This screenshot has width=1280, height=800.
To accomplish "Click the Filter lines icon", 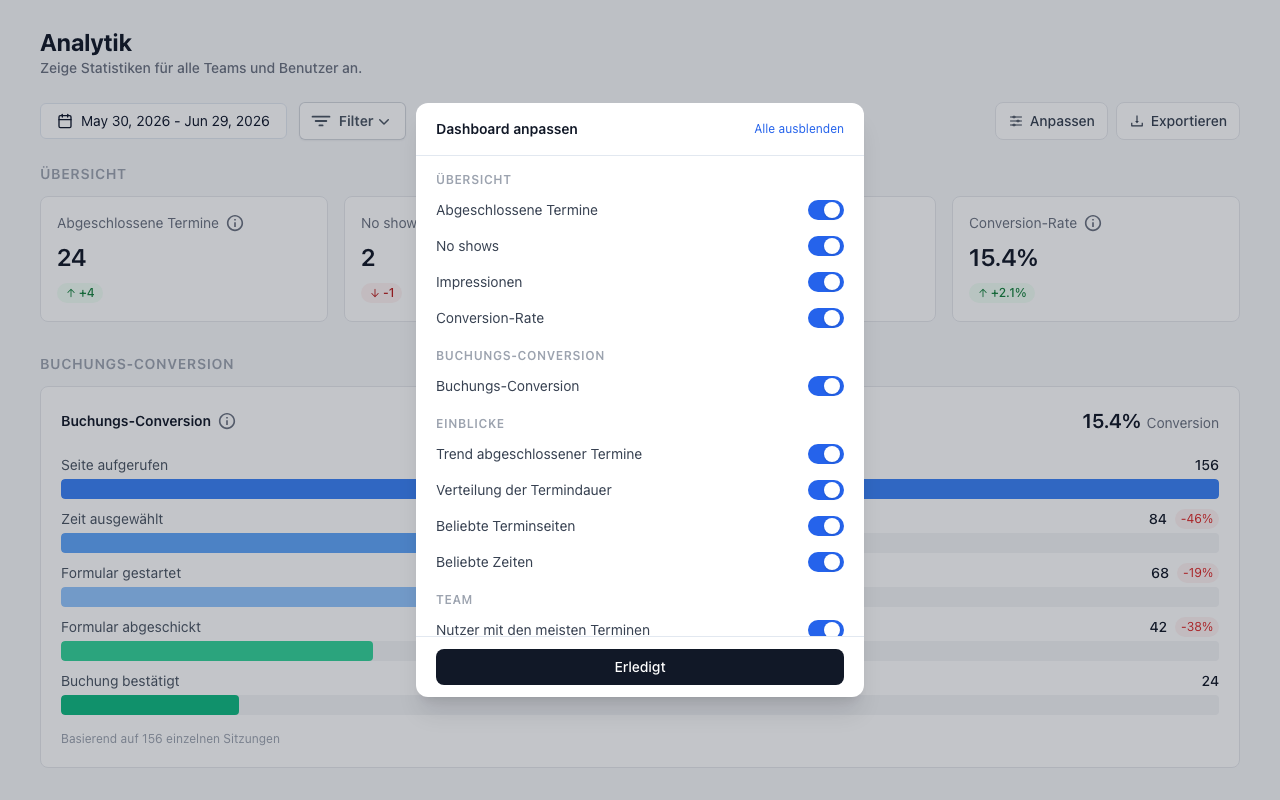I will [321, 121].
